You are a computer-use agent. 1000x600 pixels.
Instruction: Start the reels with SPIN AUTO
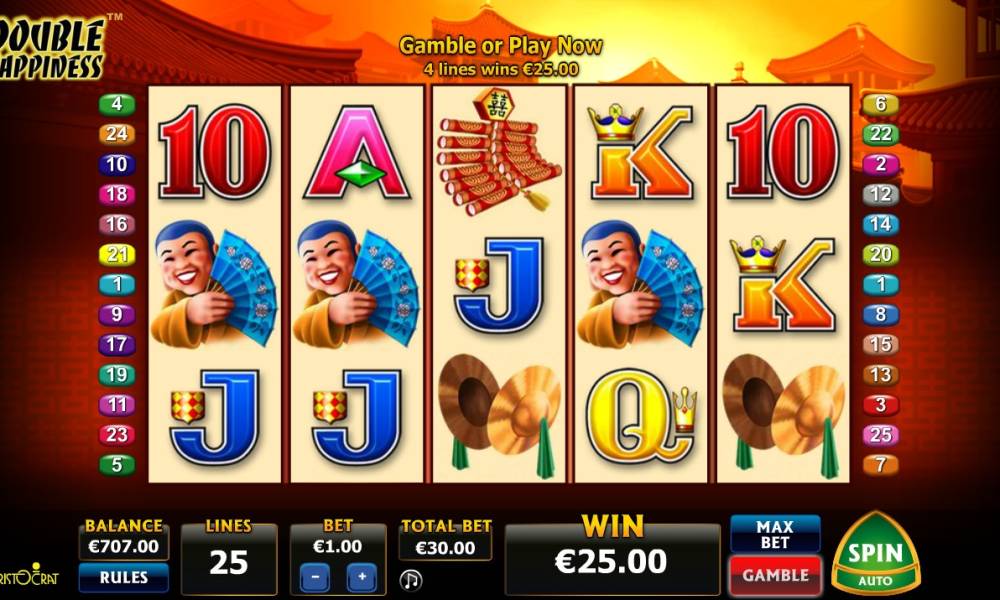(876, 553)
